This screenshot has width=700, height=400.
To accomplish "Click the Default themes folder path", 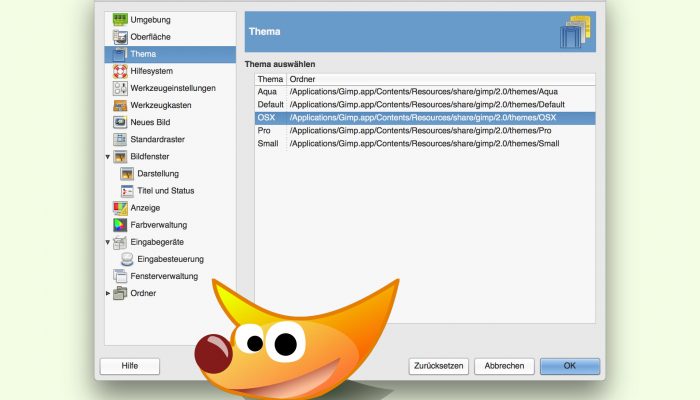I will [427, 105].
